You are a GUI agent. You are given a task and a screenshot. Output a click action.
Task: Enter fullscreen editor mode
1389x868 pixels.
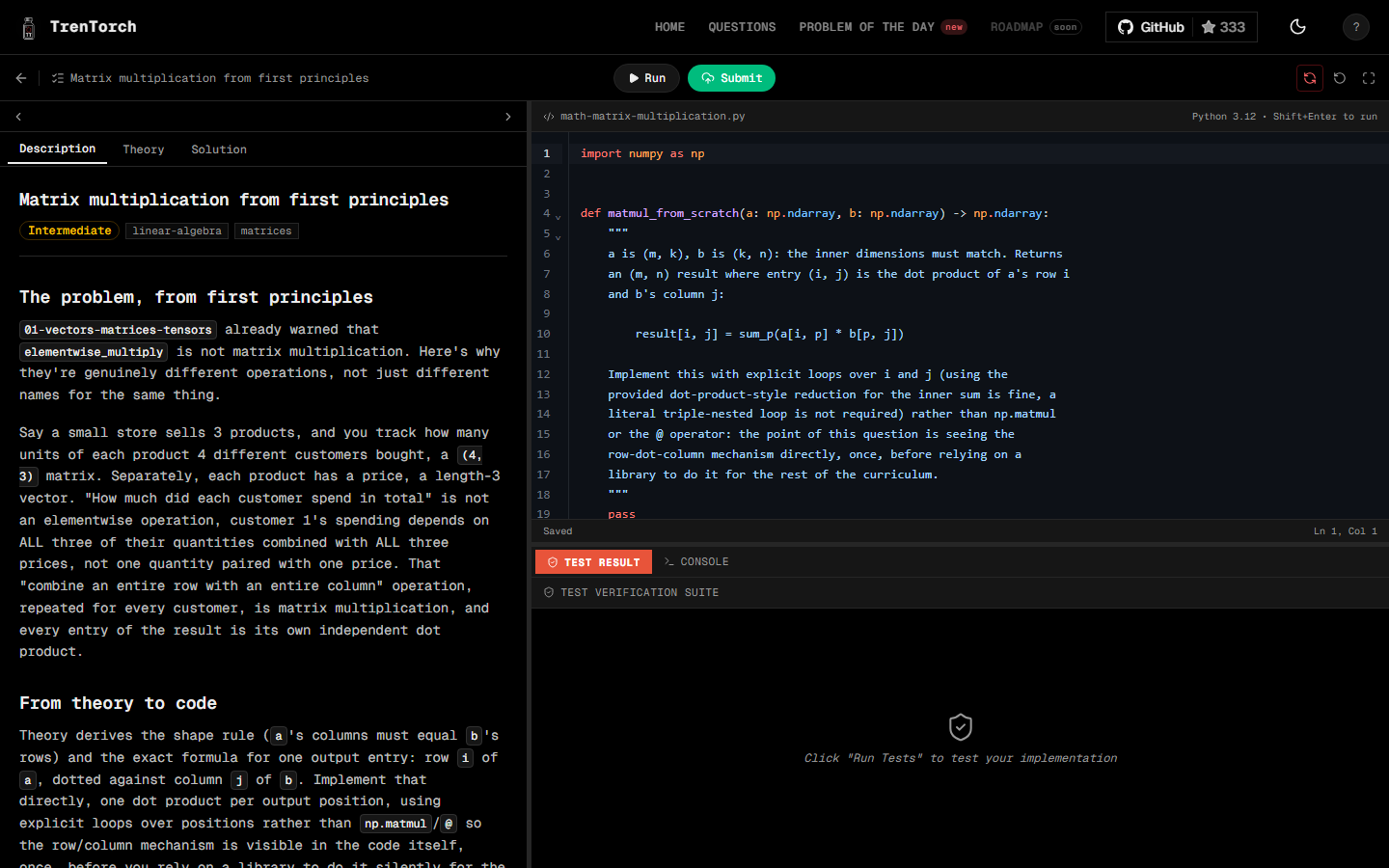pos(1369,78)
